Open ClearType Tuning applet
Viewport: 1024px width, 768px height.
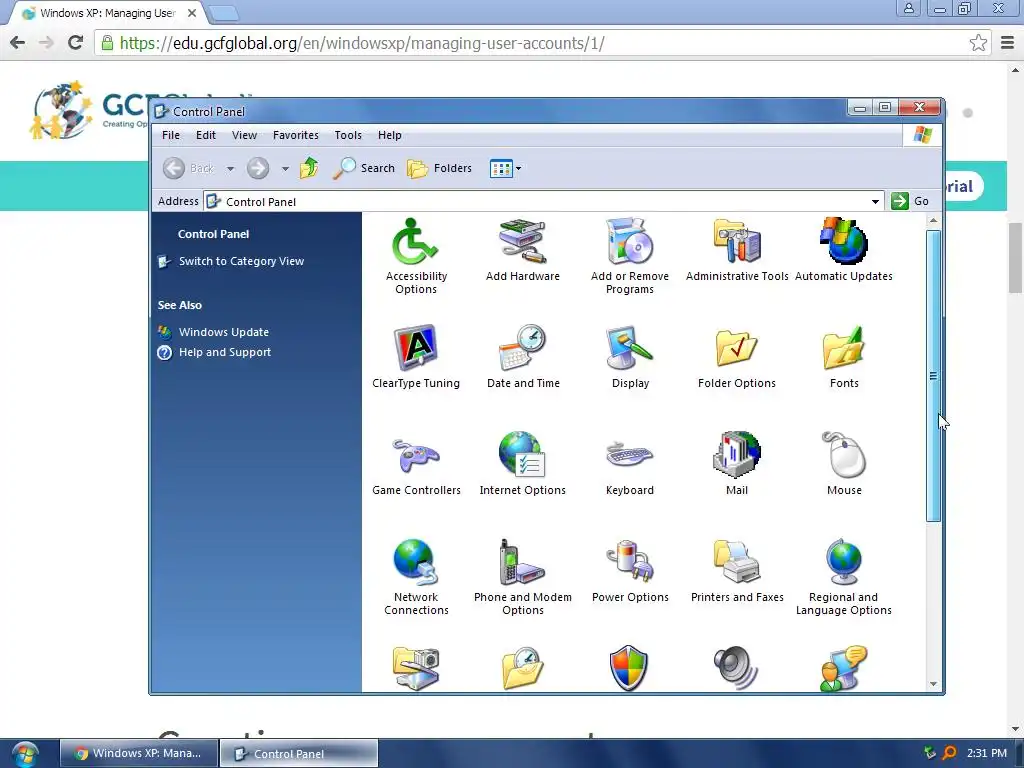416,357
